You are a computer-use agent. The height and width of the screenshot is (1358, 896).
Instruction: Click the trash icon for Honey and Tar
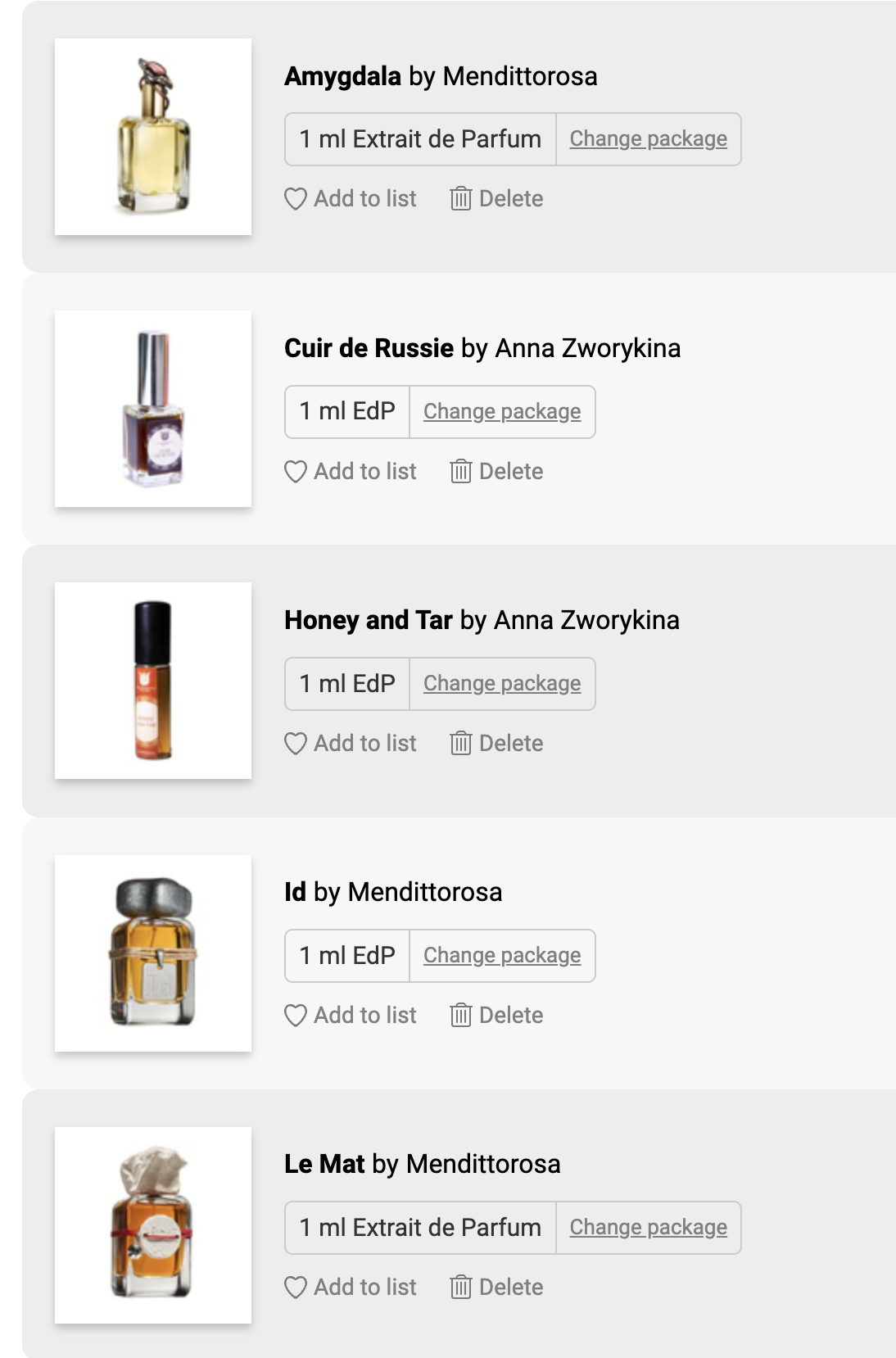coord(461,744)
